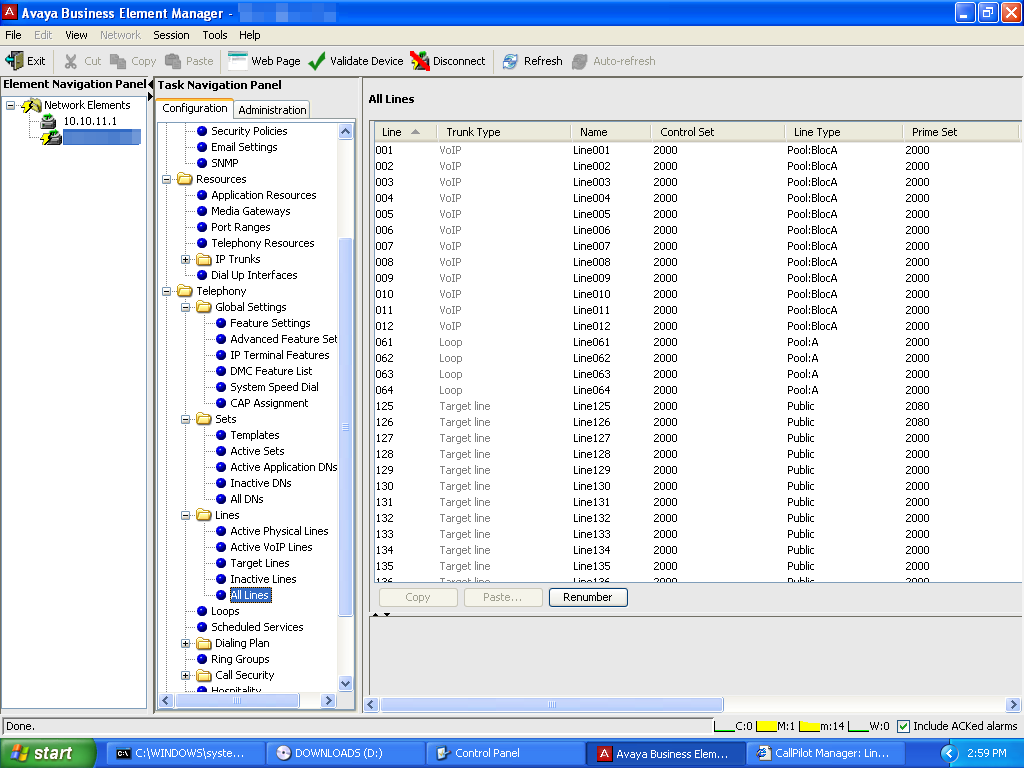Collapse the Network Elements tree node
Screen dimensions: 1024x768
click(x=10, y=105)
